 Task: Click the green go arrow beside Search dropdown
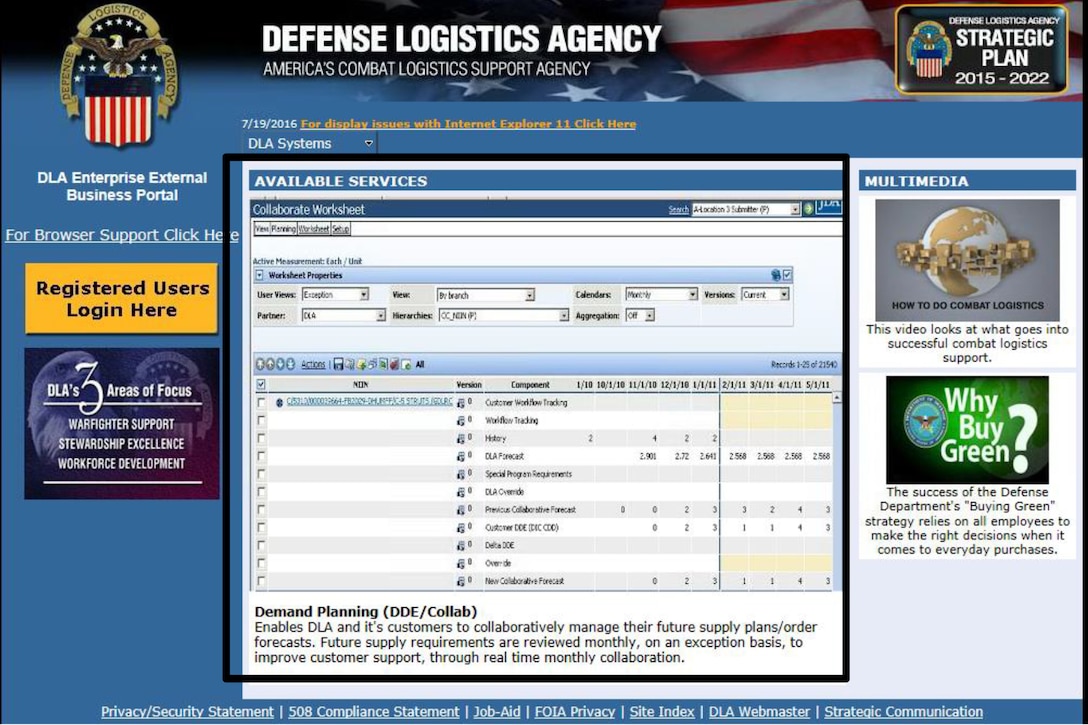pos(808,209)
